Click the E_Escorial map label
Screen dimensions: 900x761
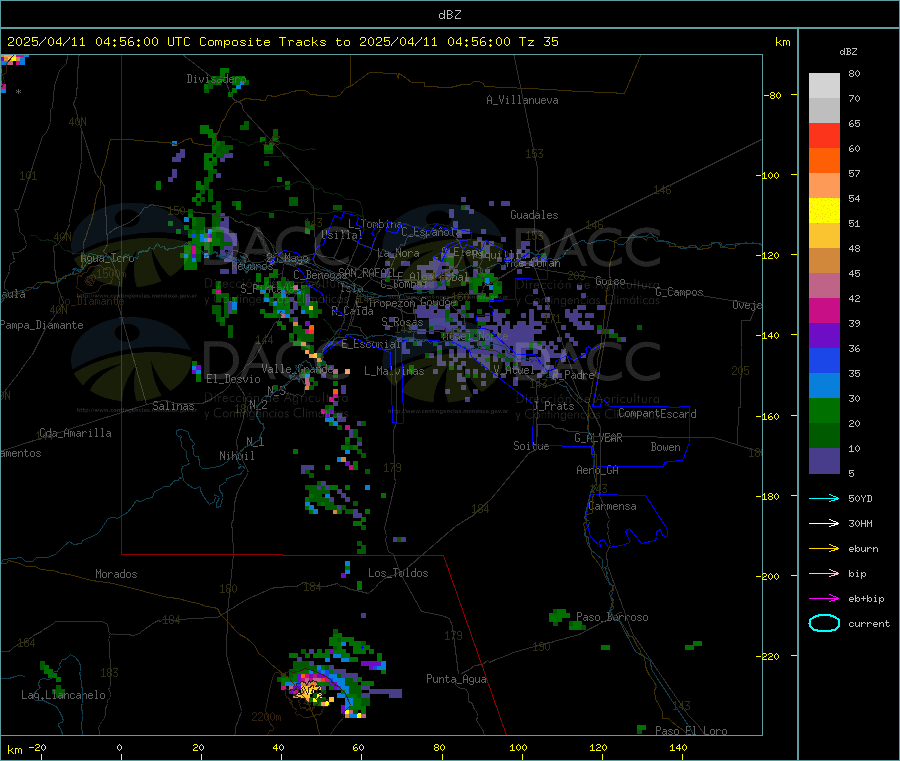pos(371,344)
